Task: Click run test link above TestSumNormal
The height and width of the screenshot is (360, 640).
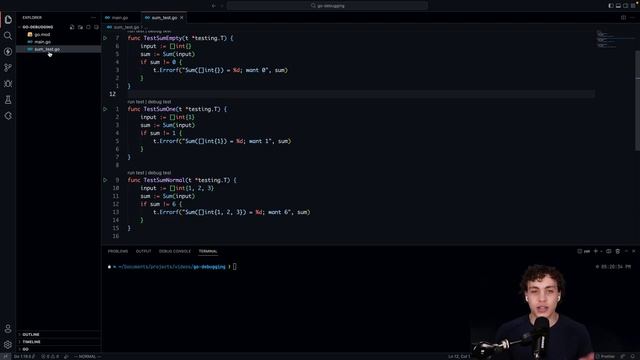Action: [136, 173]
